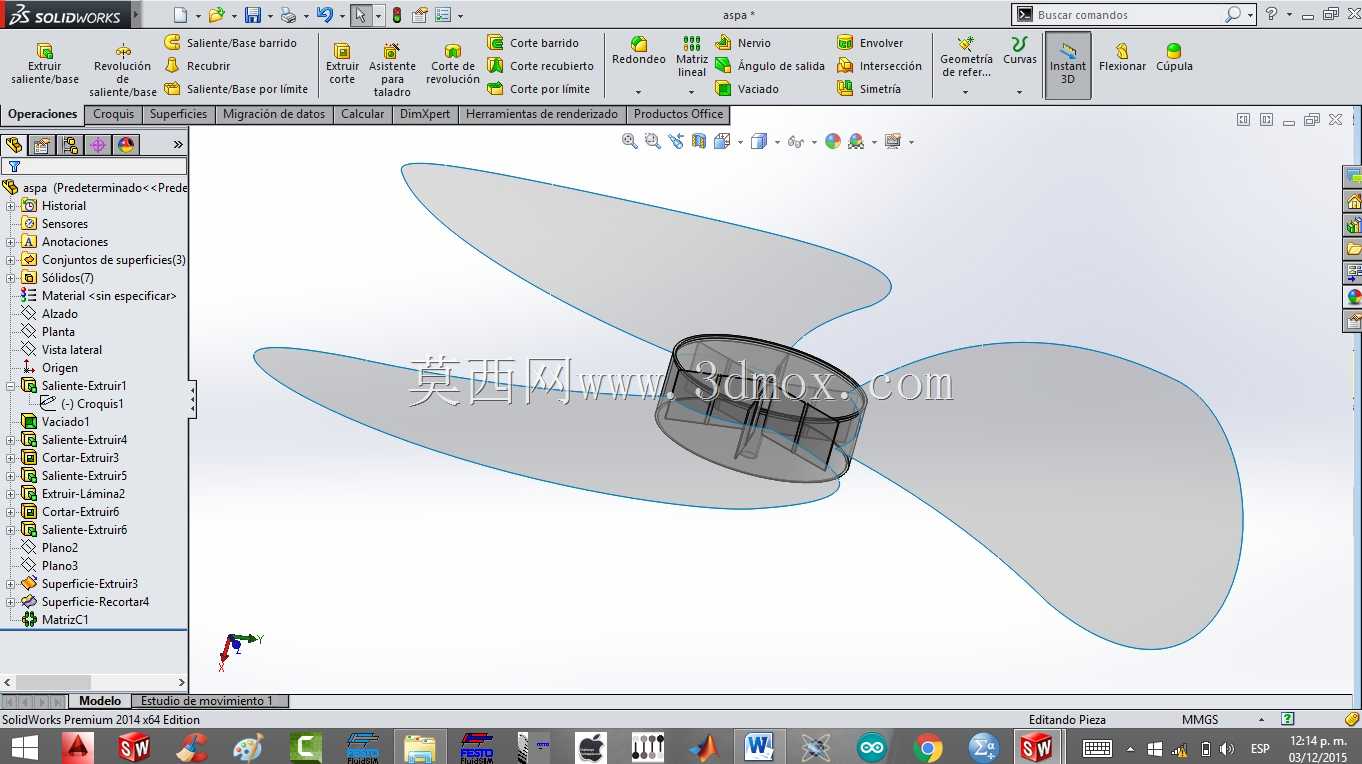Image resolution: width=1362 pixels, height=764 pixels.
Task: Open the unit system dropdown beside MMGS
Action: [x=1261, y=719]
